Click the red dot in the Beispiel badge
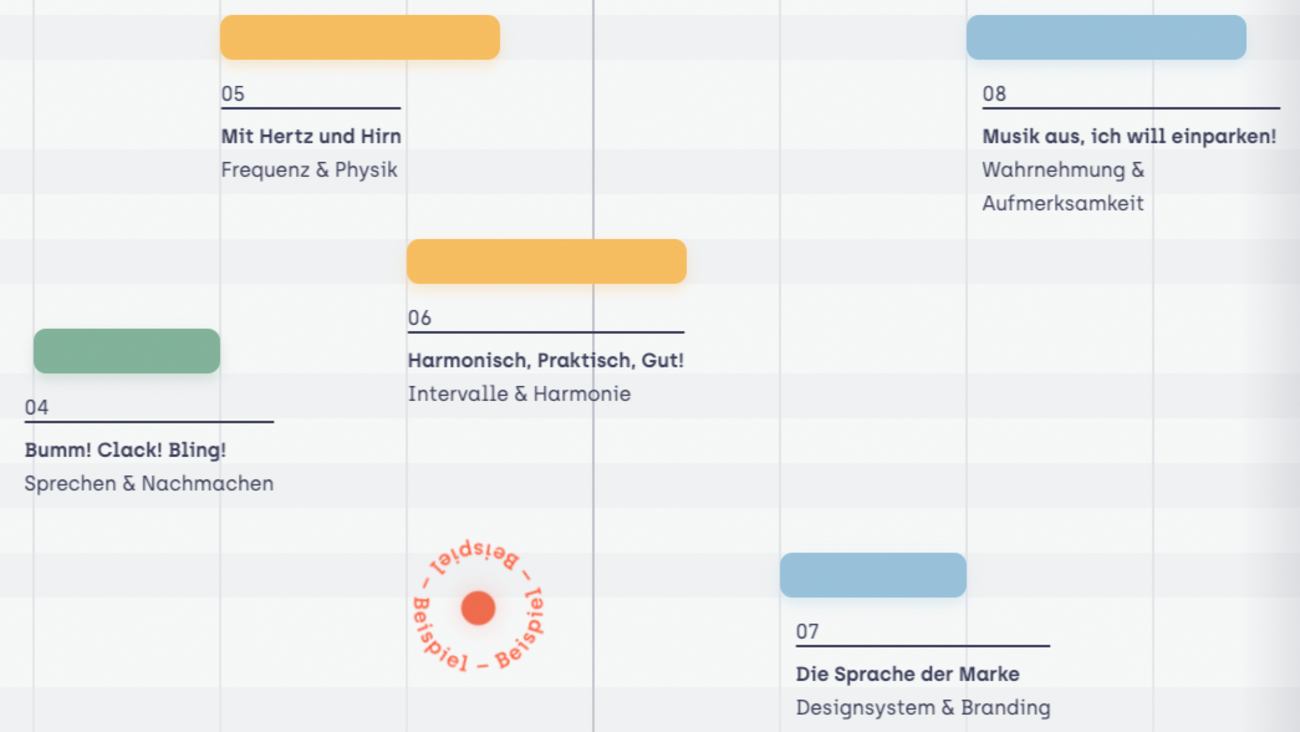The height and width of the screenshot is (732, 1300). 478,607
